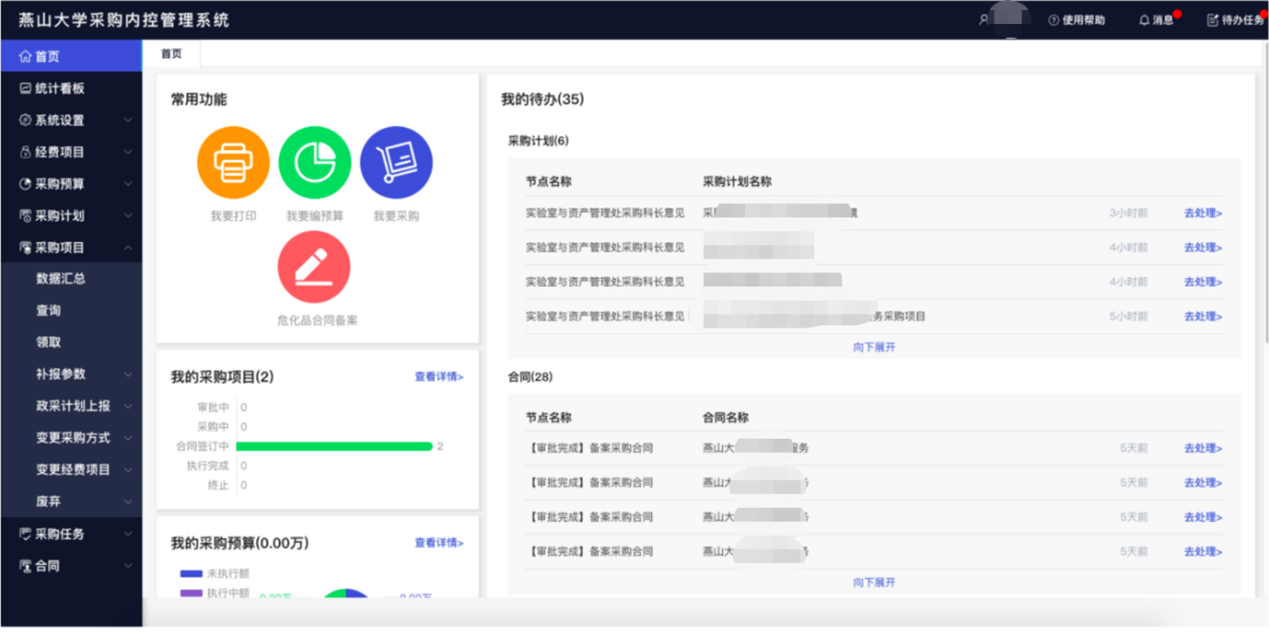
Task: Click the 消息 bell notification icon
Action: pos(1144,20)
